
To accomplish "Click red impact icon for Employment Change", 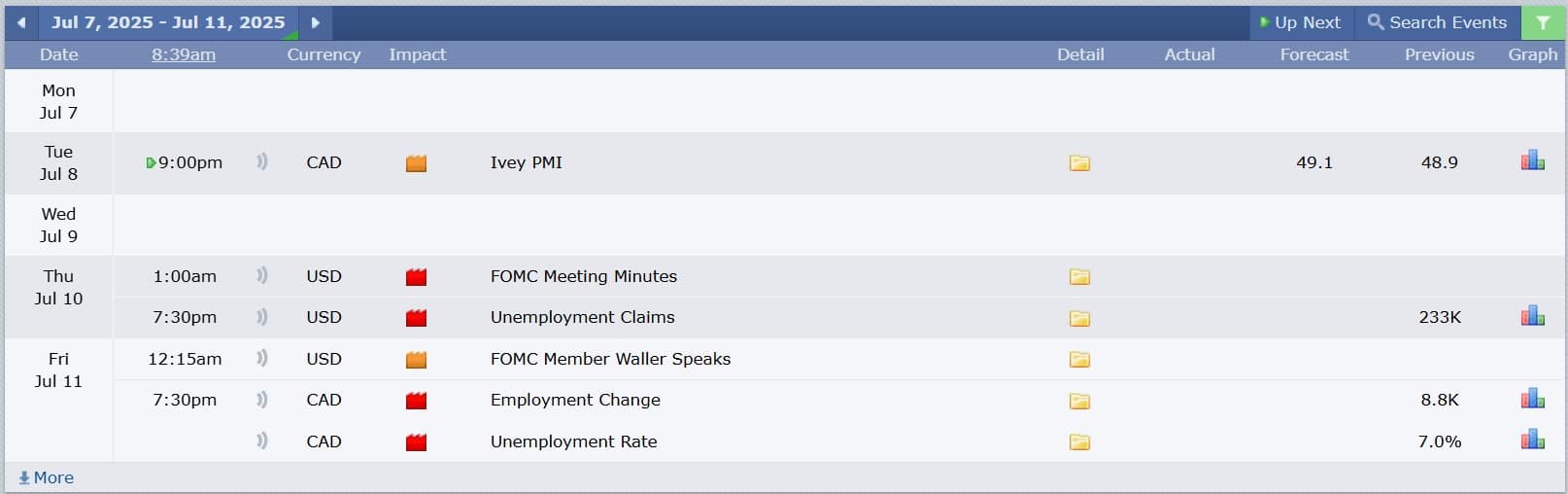I will 416,401.
